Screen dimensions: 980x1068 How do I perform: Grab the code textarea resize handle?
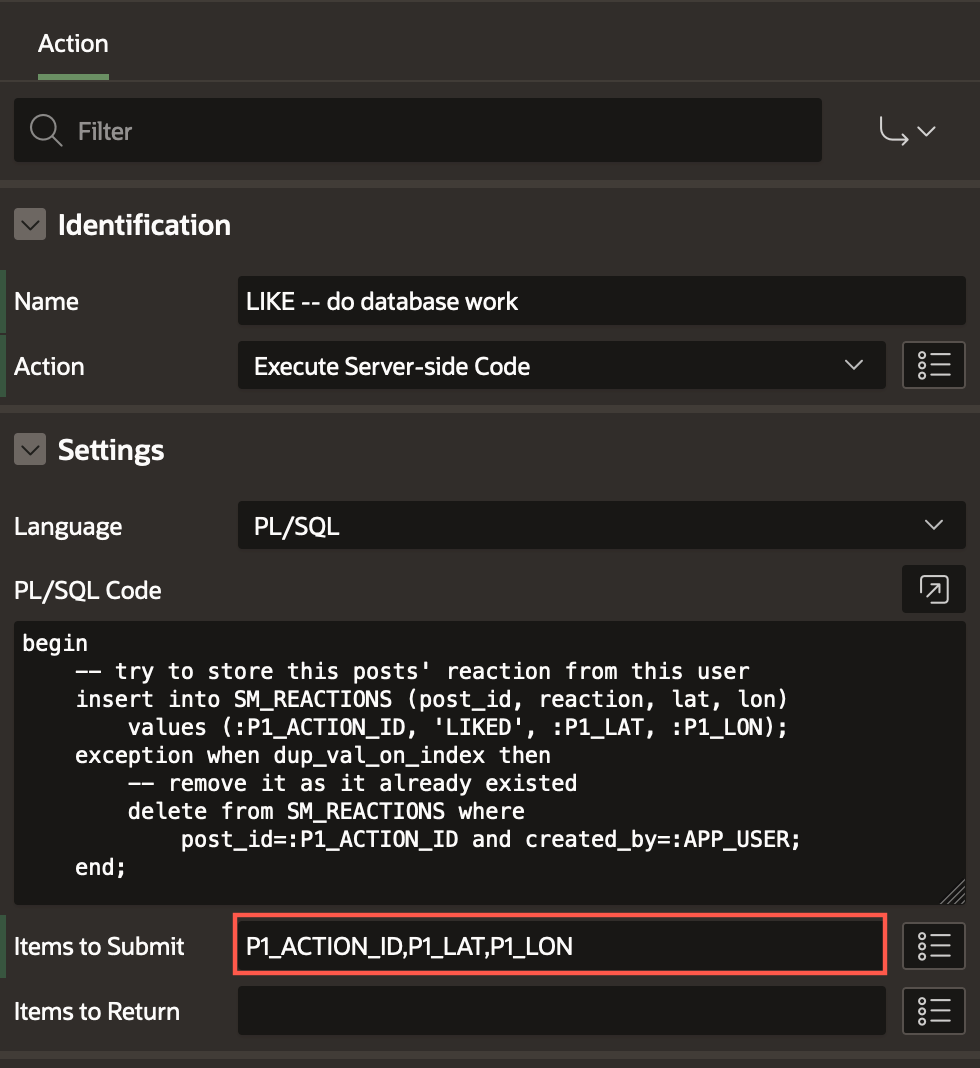(x=954, y=892)
